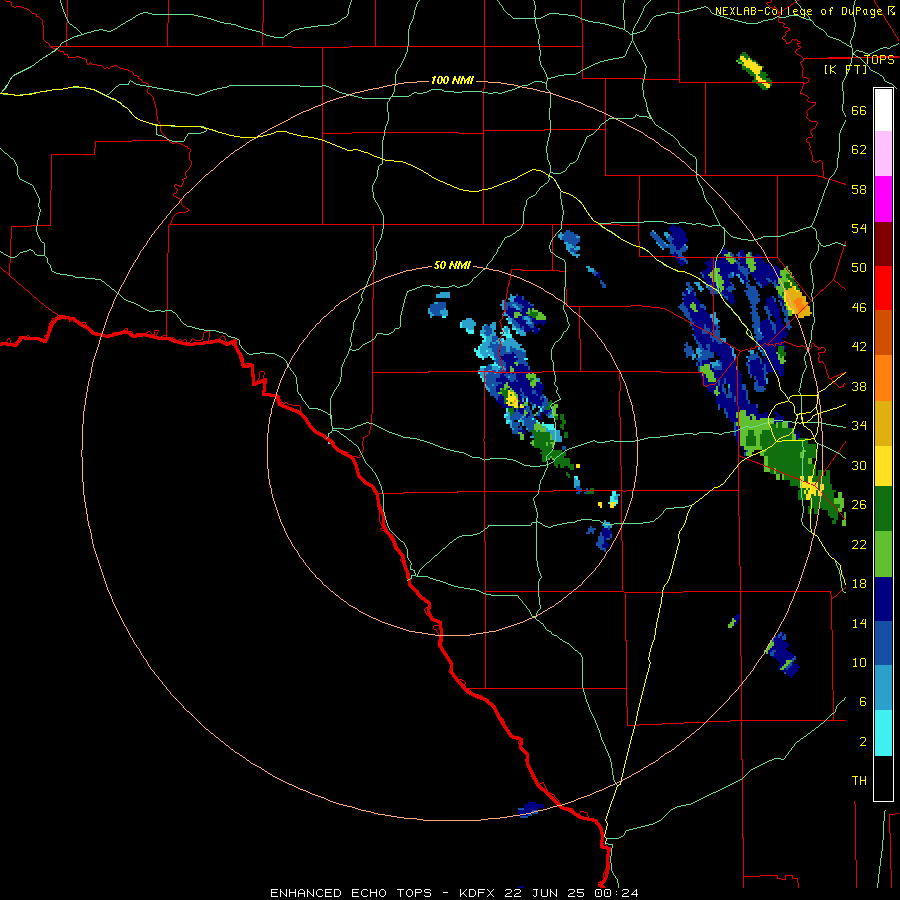Click the 100 NMI range ring label
This screenshot has height=900, width=900.
click(452, 80)
